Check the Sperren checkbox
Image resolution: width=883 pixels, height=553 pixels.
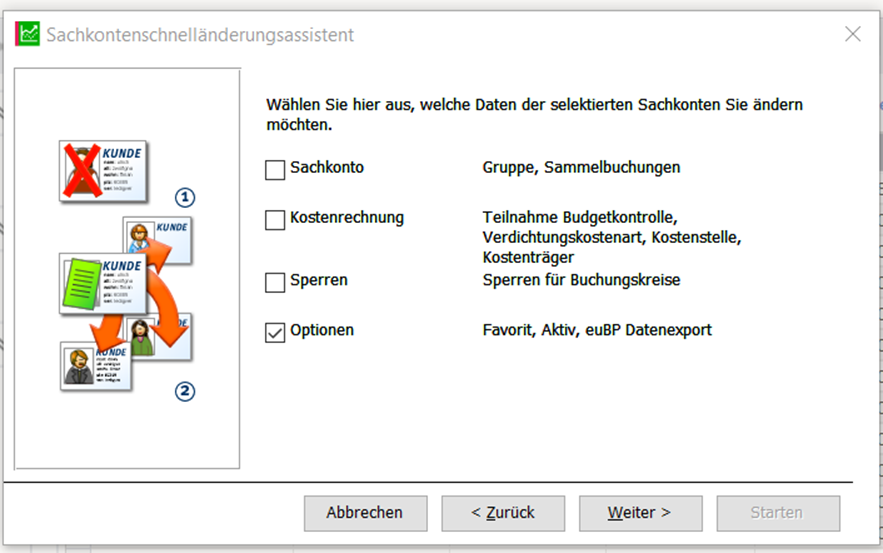[275, 282]
